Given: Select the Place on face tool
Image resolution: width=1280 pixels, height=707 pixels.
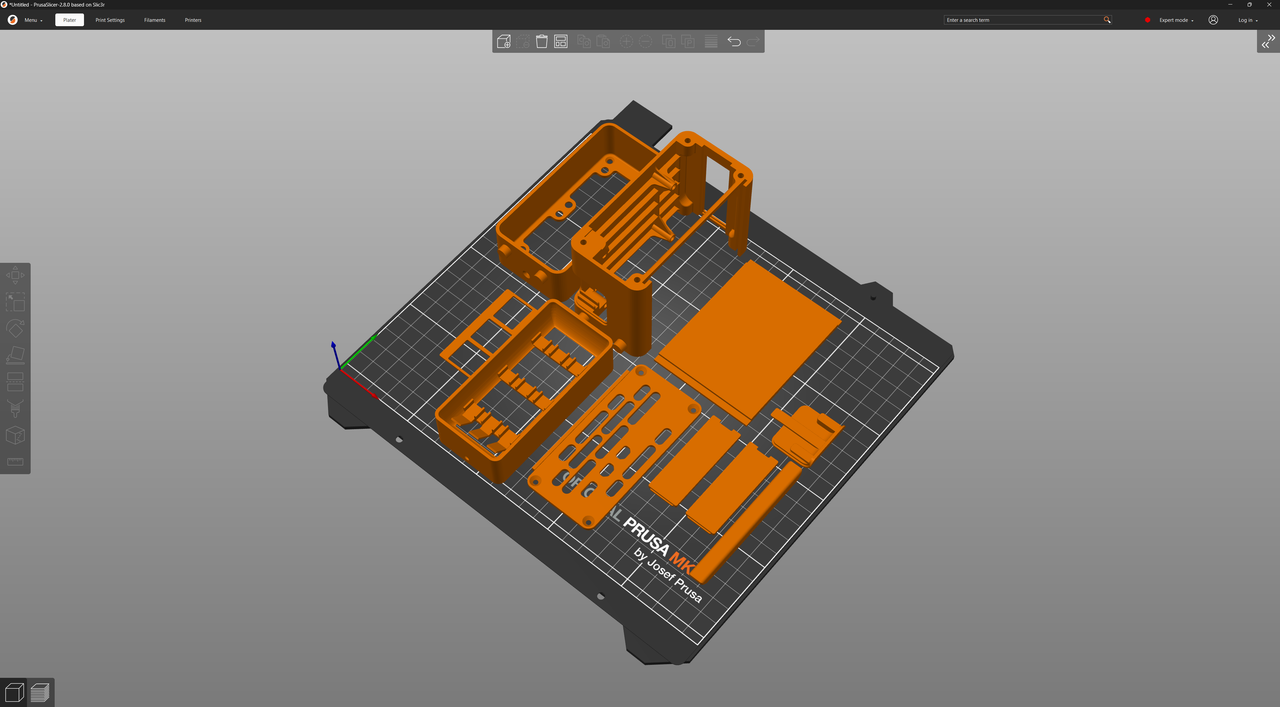Looking at the screenshot, I should point(15,355).
